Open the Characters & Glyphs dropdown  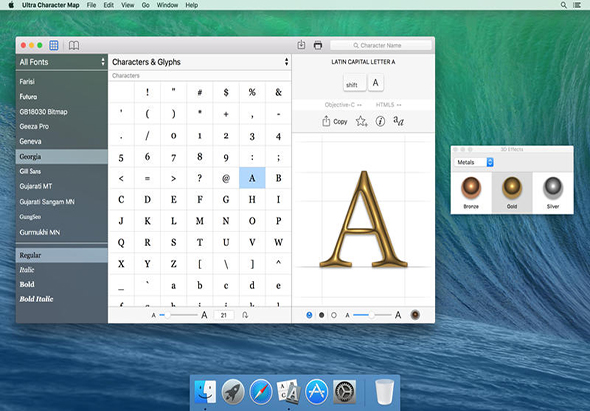pyautogui.click(x=200, y=62)
